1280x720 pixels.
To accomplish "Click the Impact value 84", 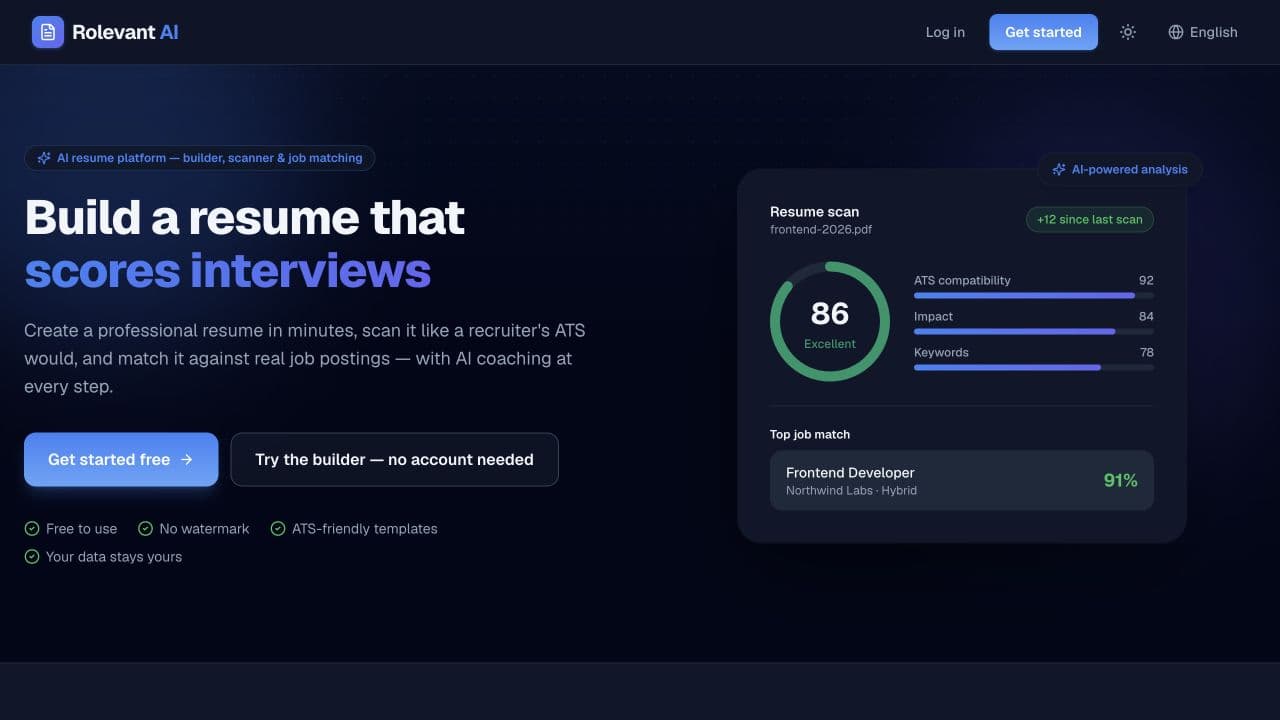I will pyautogui.click(x=1146, y=317).
